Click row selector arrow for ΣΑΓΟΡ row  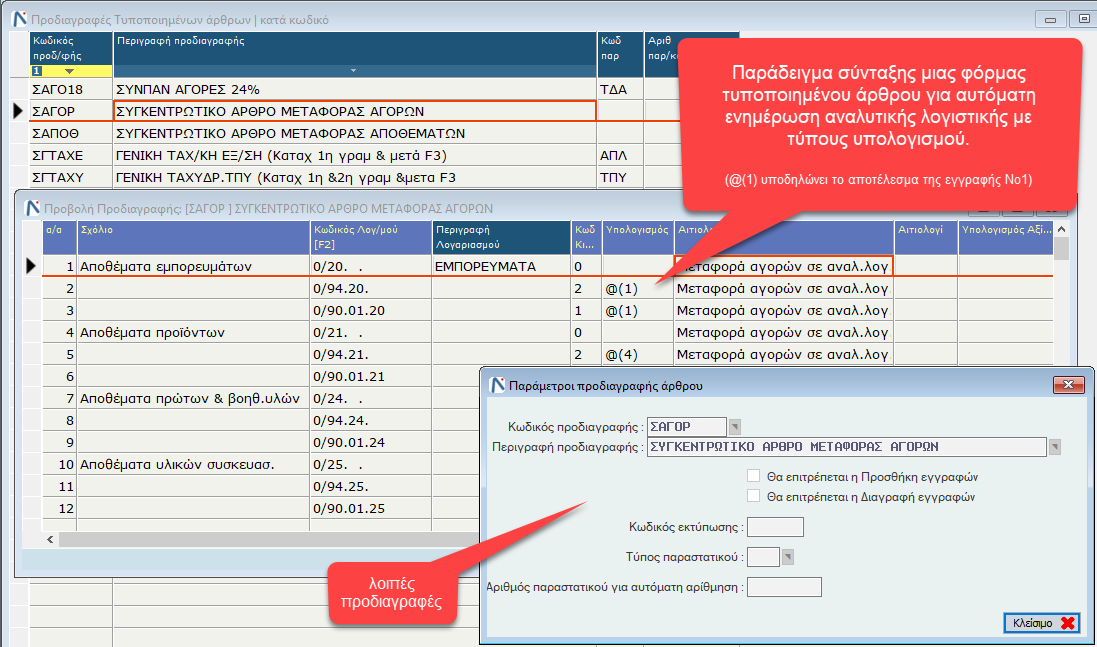pyautogui.click(x=18, y=111)
